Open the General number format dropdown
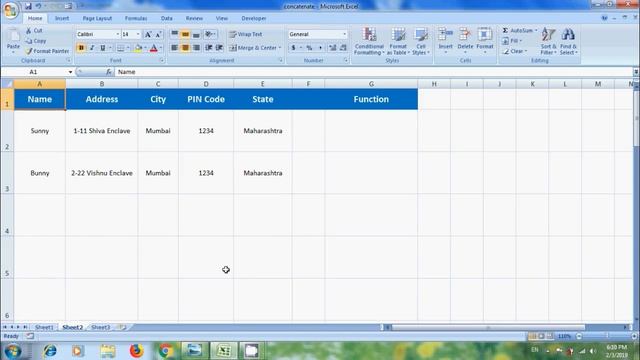Image resolution: width=640 pixels, height=360 pixels. [x=344, y=34]
